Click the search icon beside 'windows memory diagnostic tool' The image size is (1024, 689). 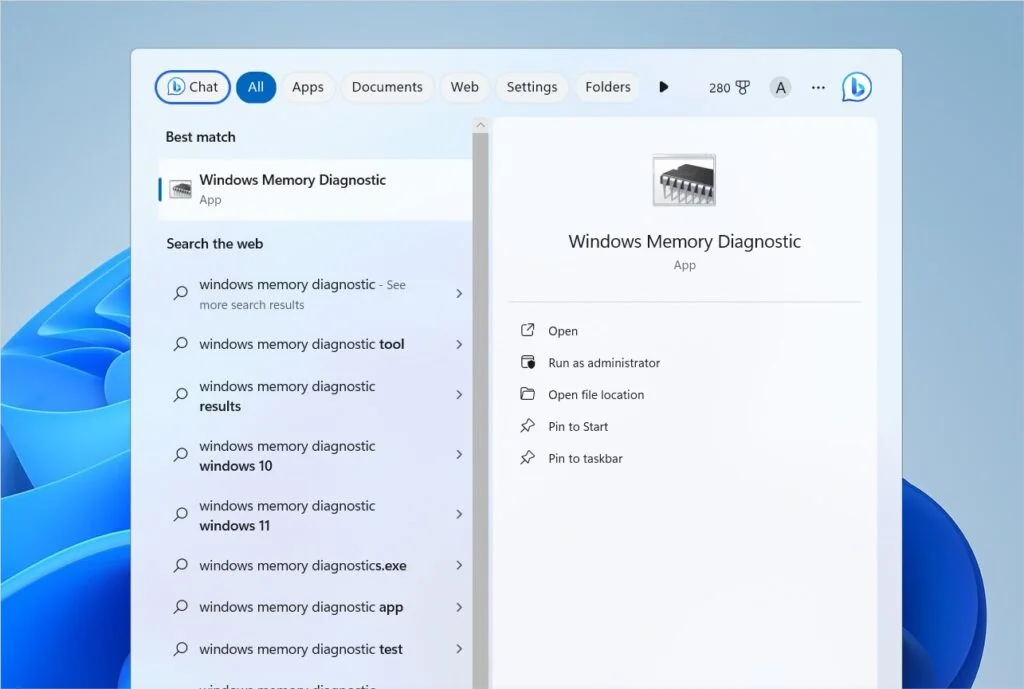coord(181,344)
